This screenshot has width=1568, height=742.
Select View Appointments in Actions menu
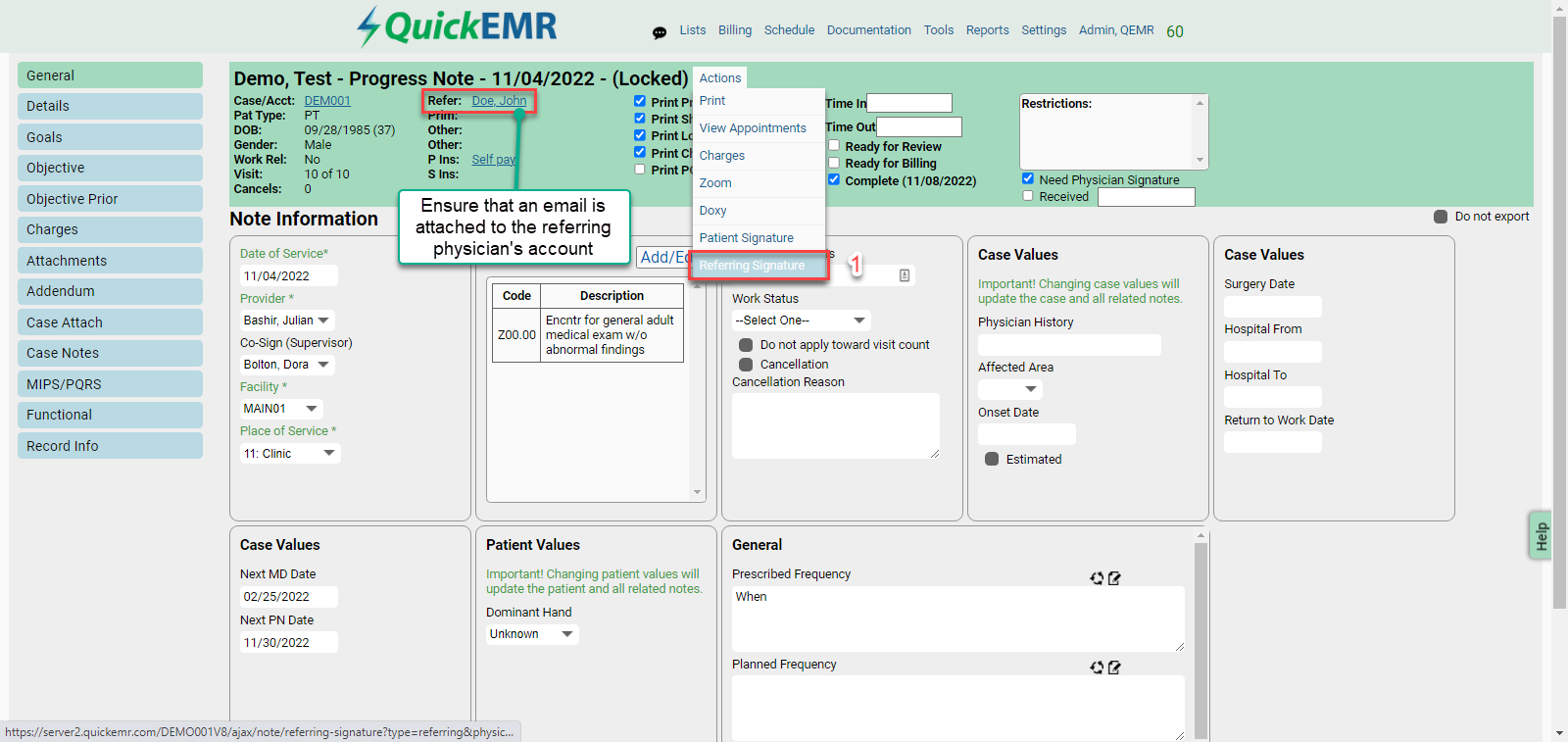click(x=759, y=128)
